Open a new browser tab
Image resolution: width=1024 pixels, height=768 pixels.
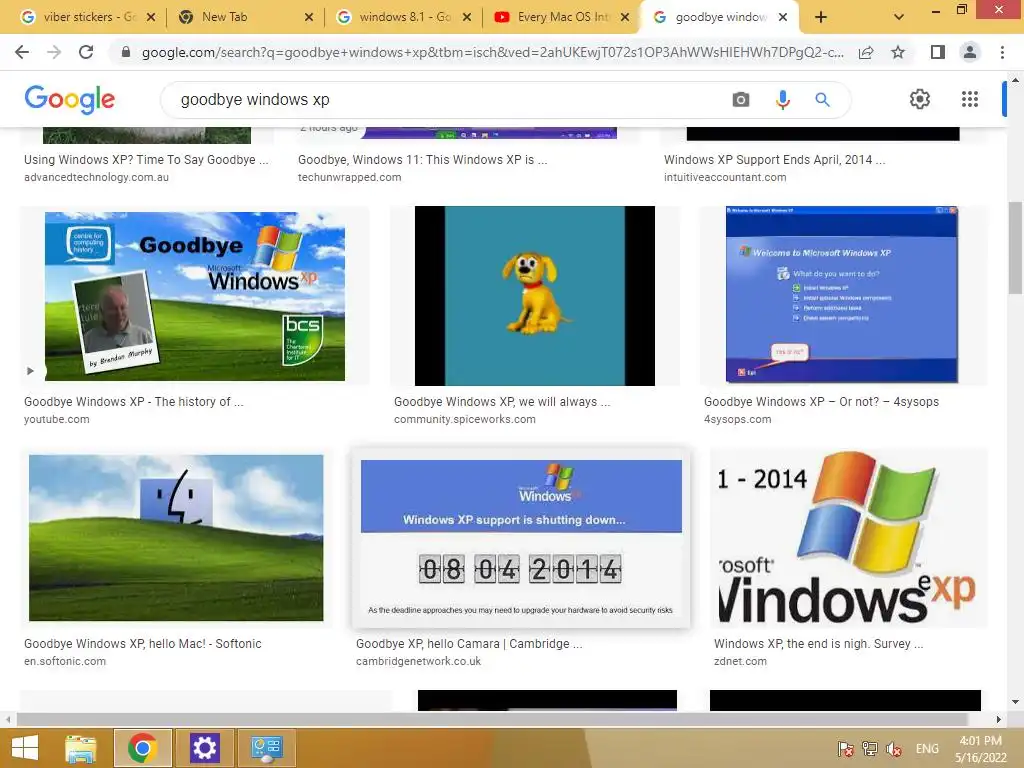(821, 18)
